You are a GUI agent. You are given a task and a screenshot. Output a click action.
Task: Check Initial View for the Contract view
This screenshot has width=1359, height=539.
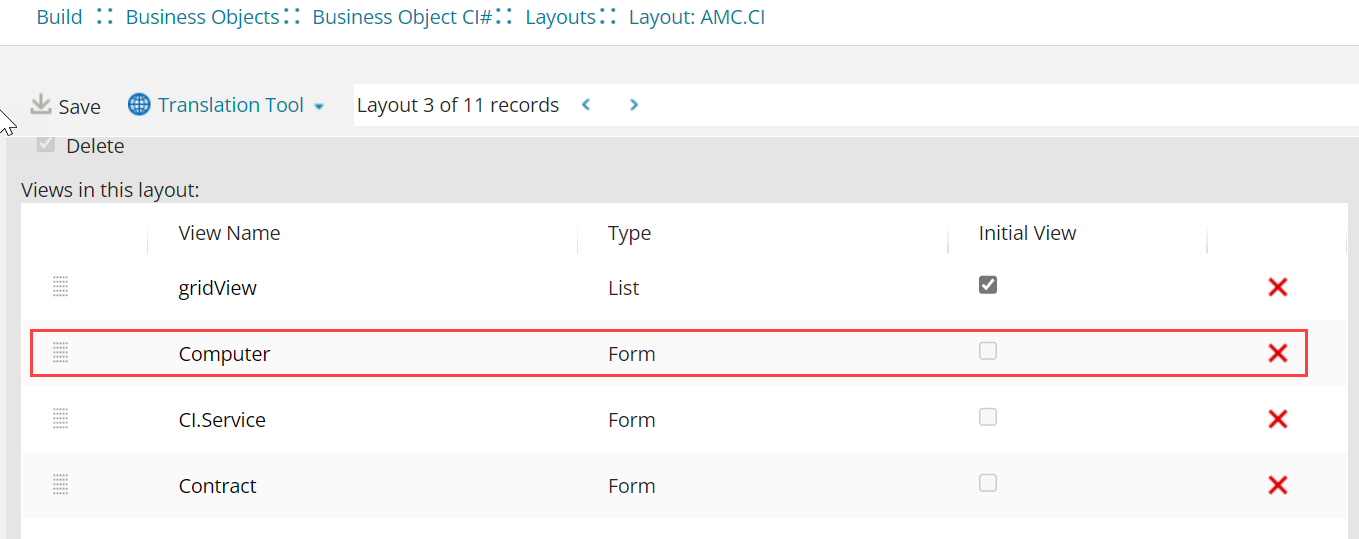coord(988,483)
